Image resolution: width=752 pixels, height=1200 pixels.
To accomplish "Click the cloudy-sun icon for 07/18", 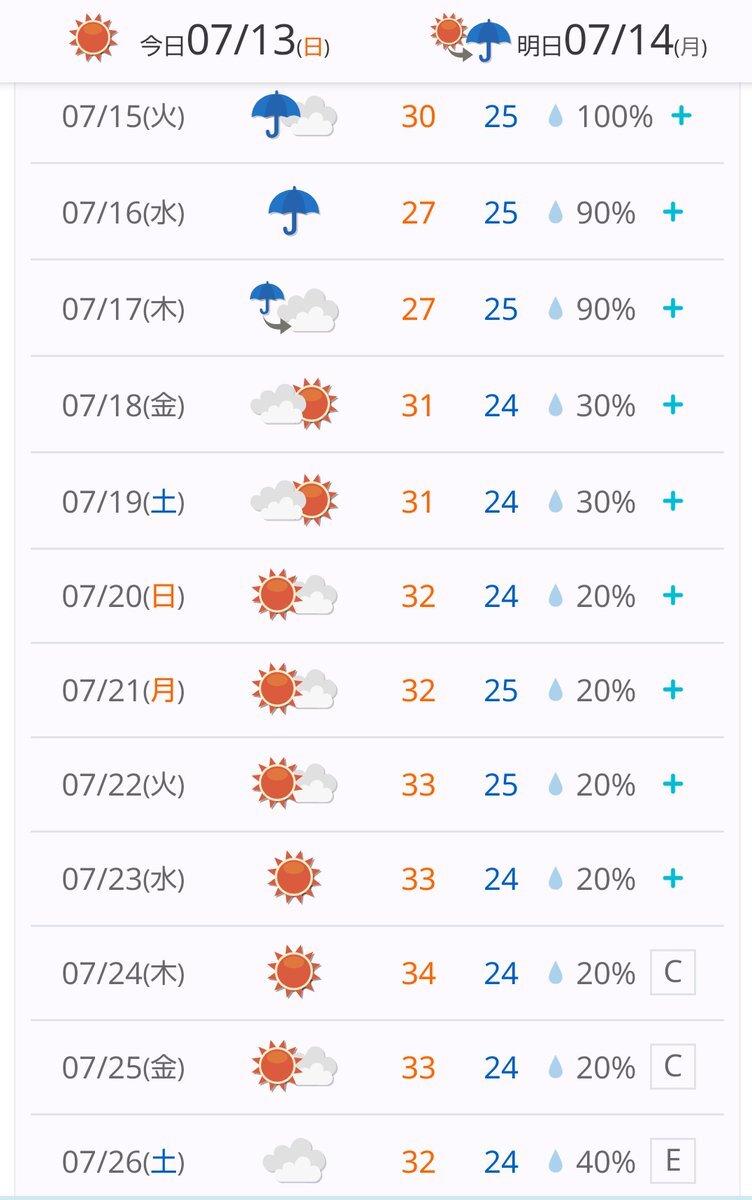I will (294, 405).
